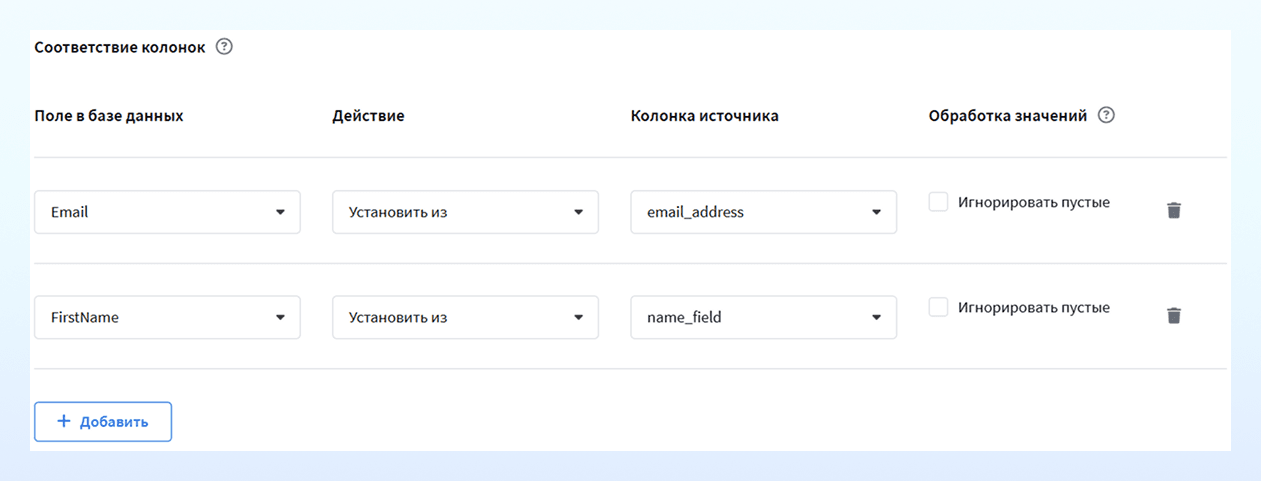1261x481 pixels.
Task: Click the Действие column header
Action: 368,116
